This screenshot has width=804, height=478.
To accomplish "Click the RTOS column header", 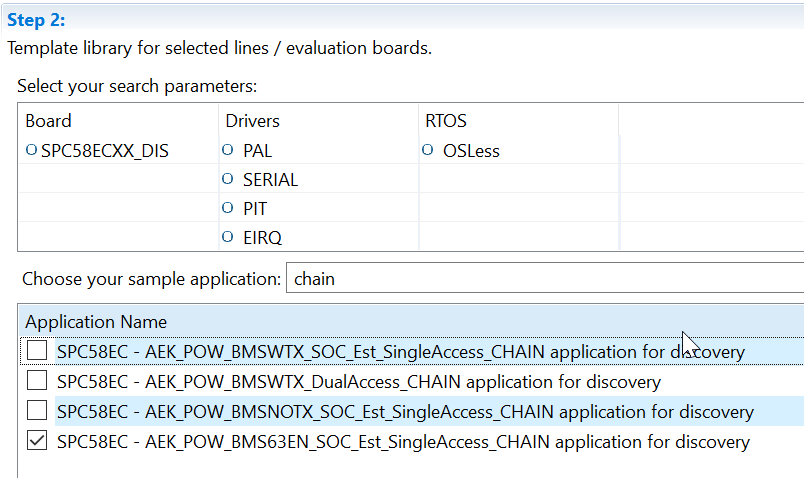I will [x=446, y=121].
